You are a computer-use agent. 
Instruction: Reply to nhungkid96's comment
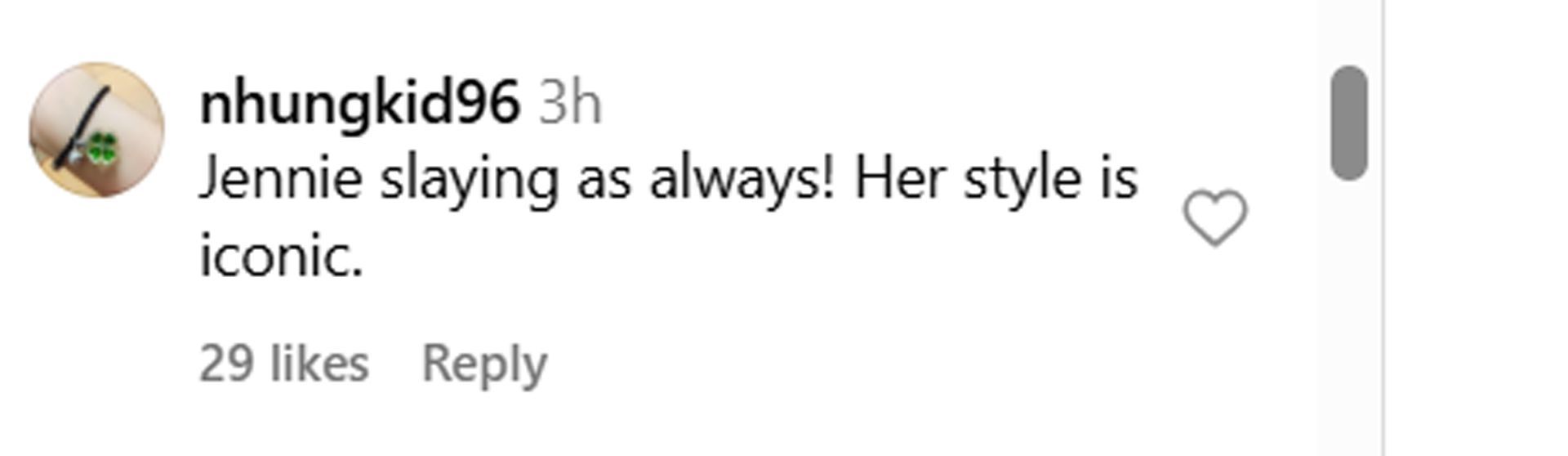484,363
